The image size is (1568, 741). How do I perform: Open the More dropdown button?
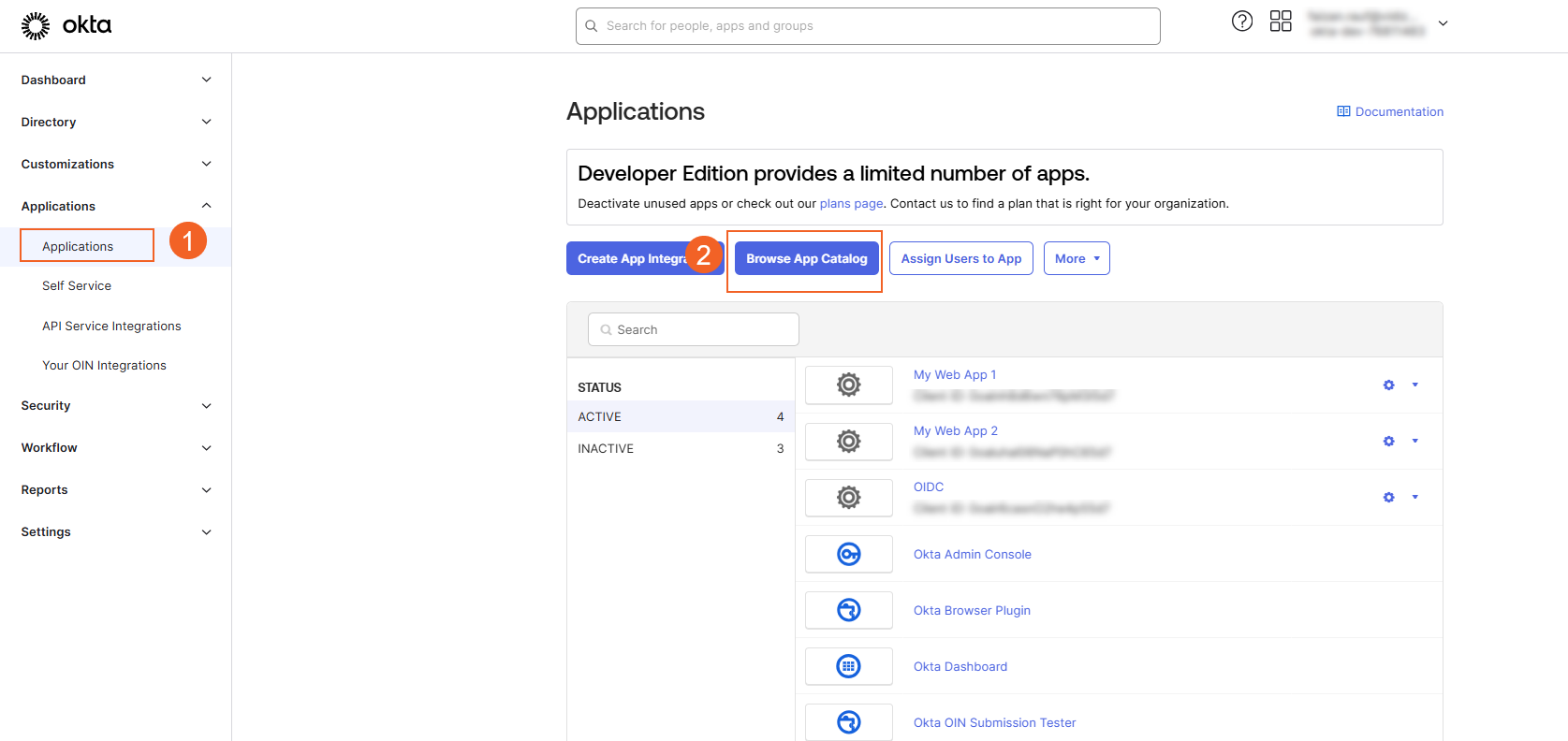click(1077, 259)
